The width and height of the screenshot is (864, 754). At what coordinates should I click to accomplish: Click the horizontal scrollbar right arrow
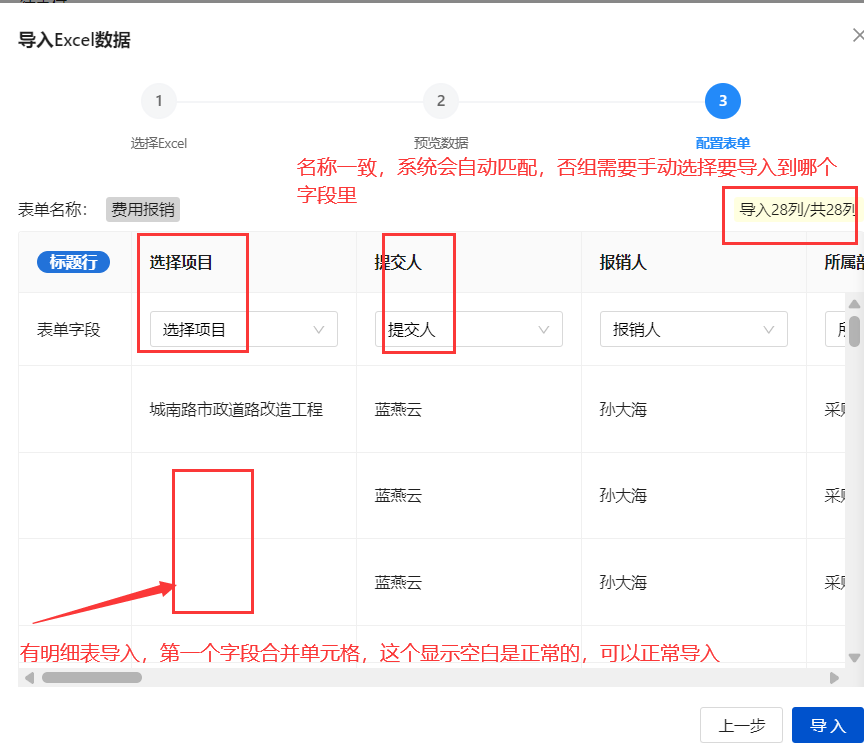click(x=834, y=677)
